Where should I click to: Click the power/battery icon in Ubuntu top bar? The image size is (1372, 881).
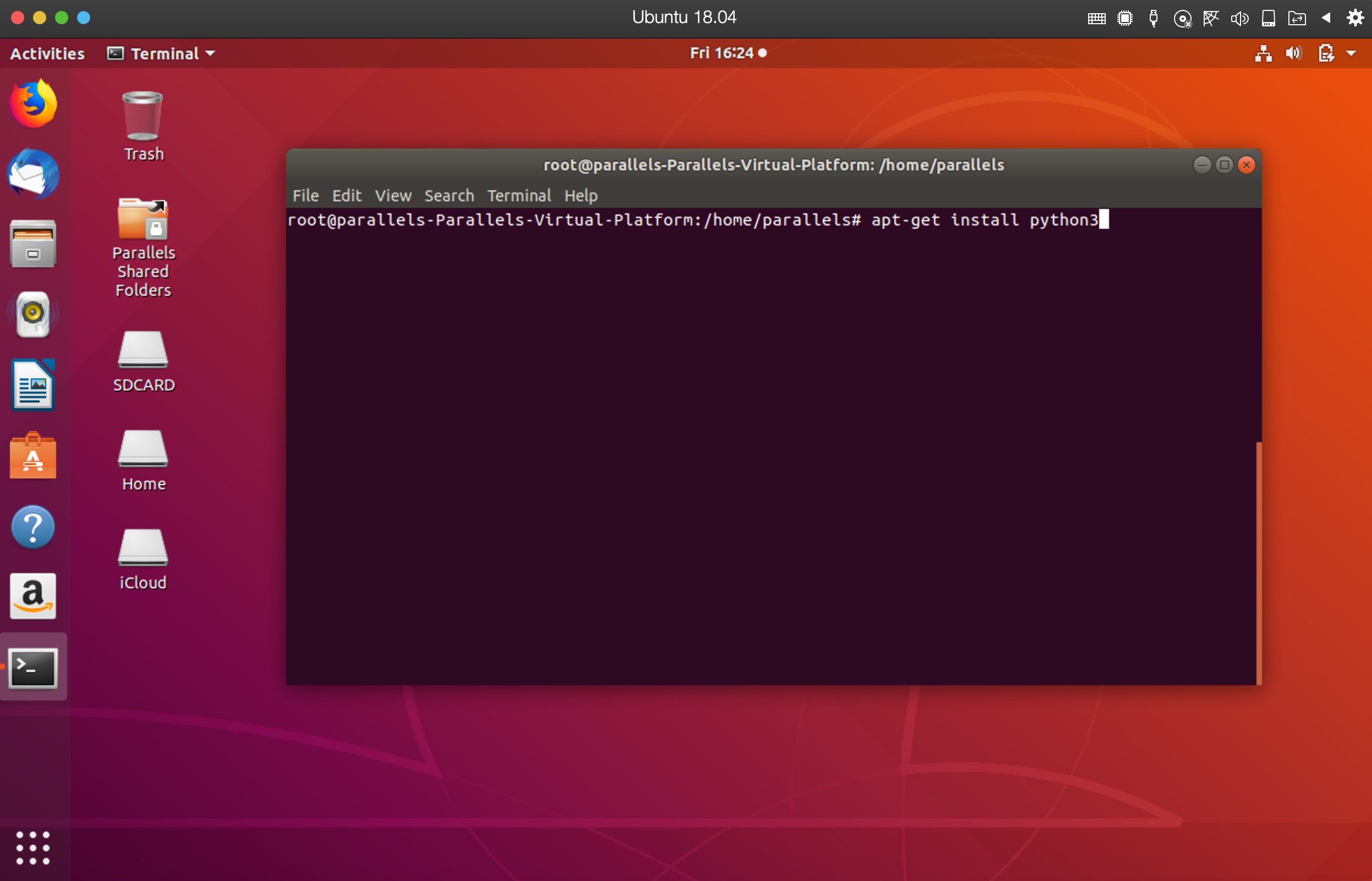1326,53
